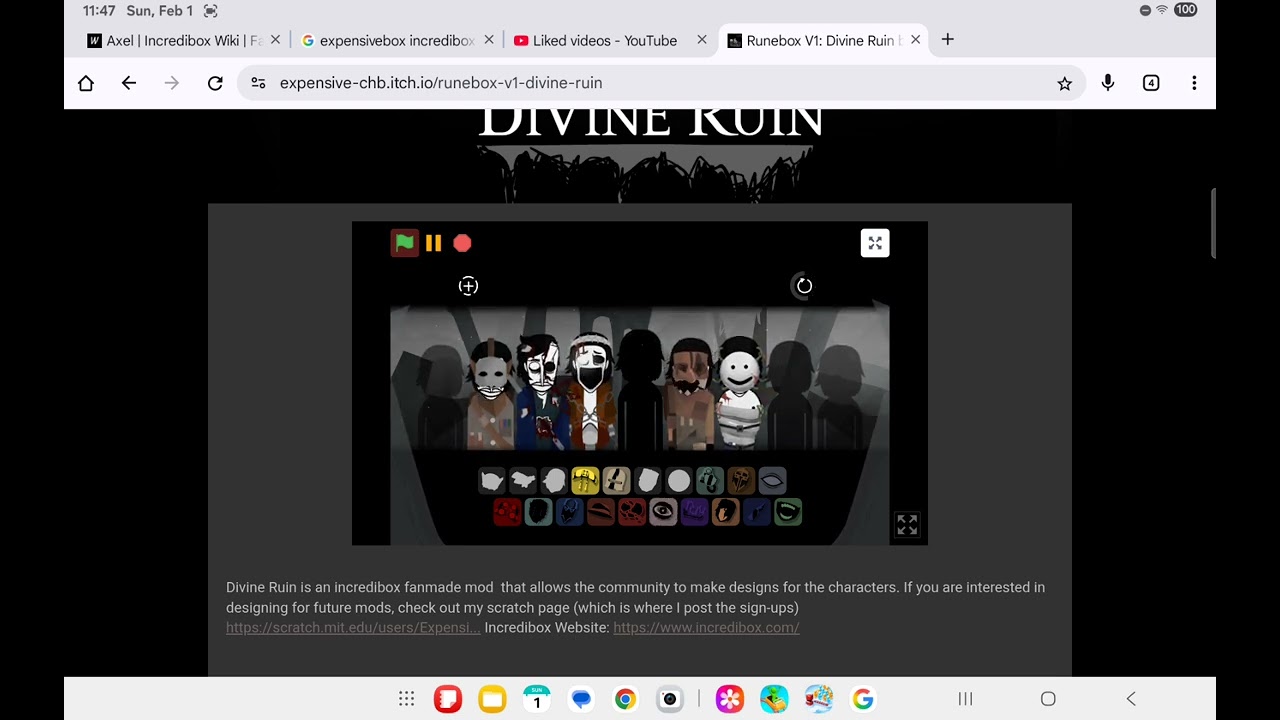Select the first greyed-out sound icon in the top row

tap(491, 481)
